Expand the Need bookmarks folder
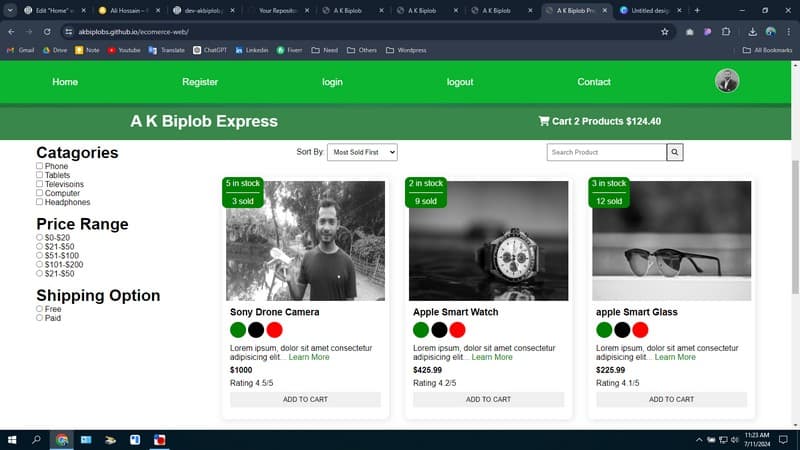800x450 pixels. (324, 50)
